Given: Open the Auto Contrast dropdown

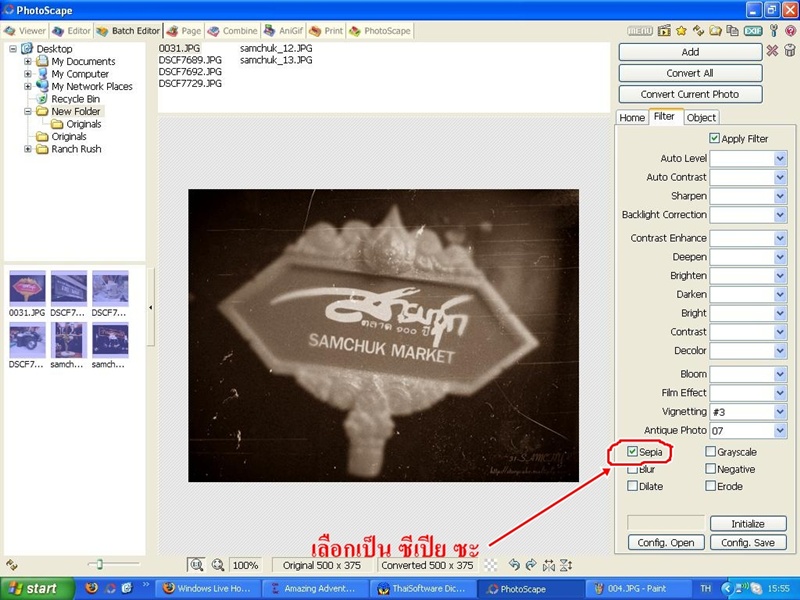Looking at the screenshot, I should coord(780,177).
